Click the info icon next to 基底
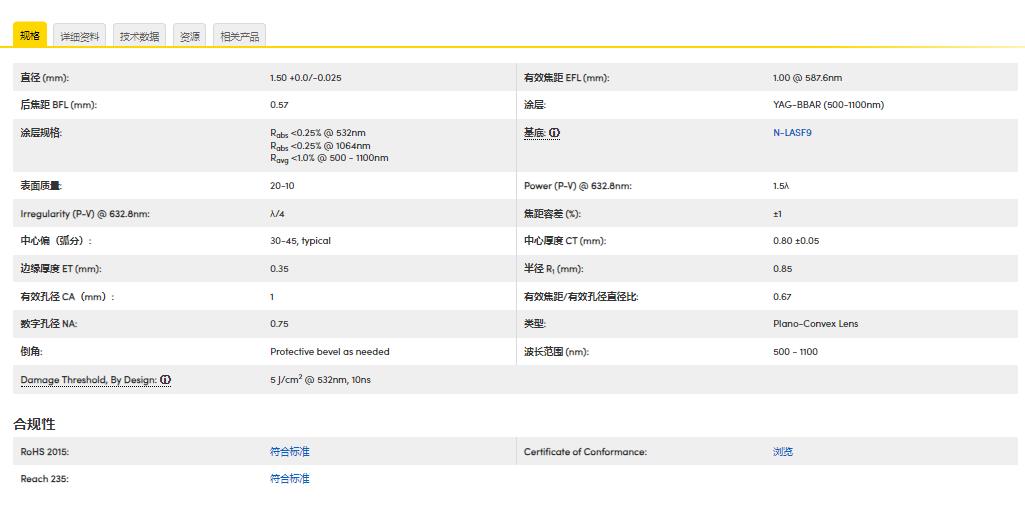1025x518 pixels. [555, 133]
